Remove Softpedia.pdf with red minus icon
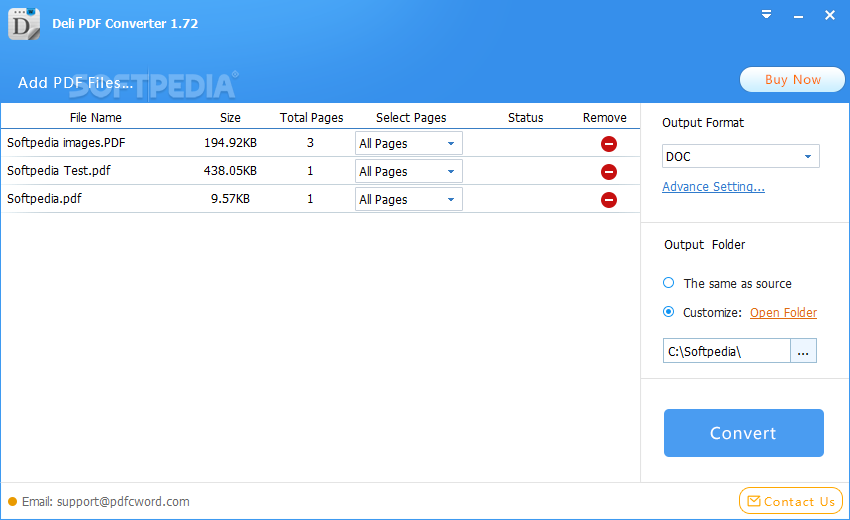 609,200
